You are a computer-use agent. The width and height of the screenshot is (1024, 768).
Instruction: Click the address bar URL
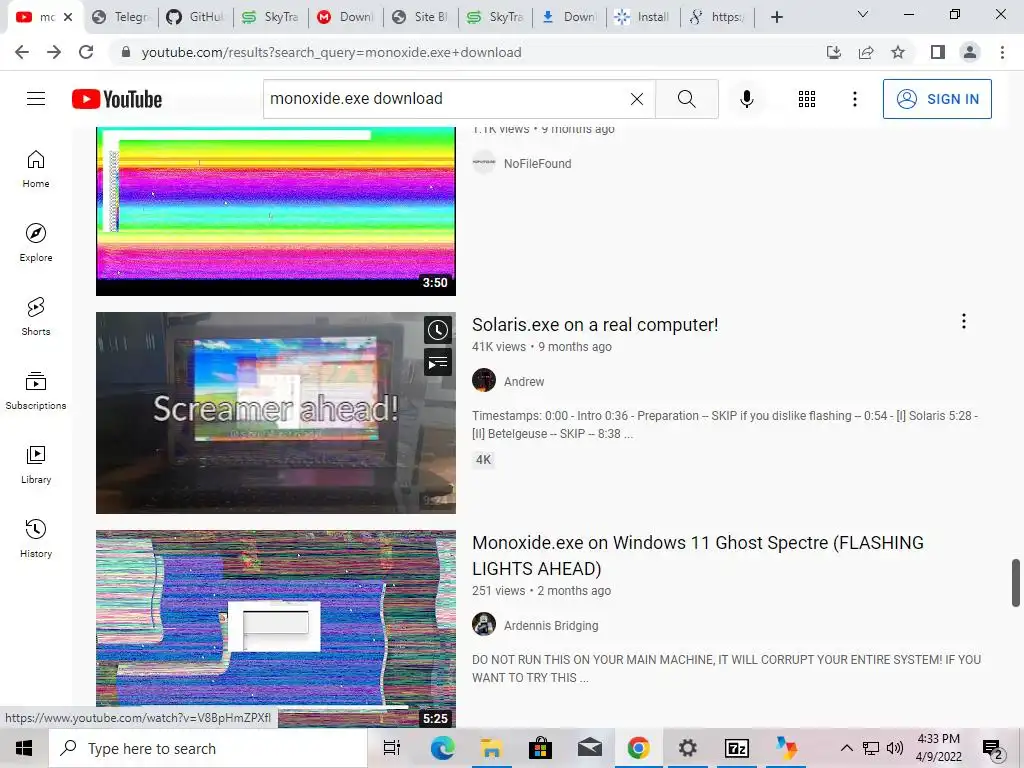[331, 52]
